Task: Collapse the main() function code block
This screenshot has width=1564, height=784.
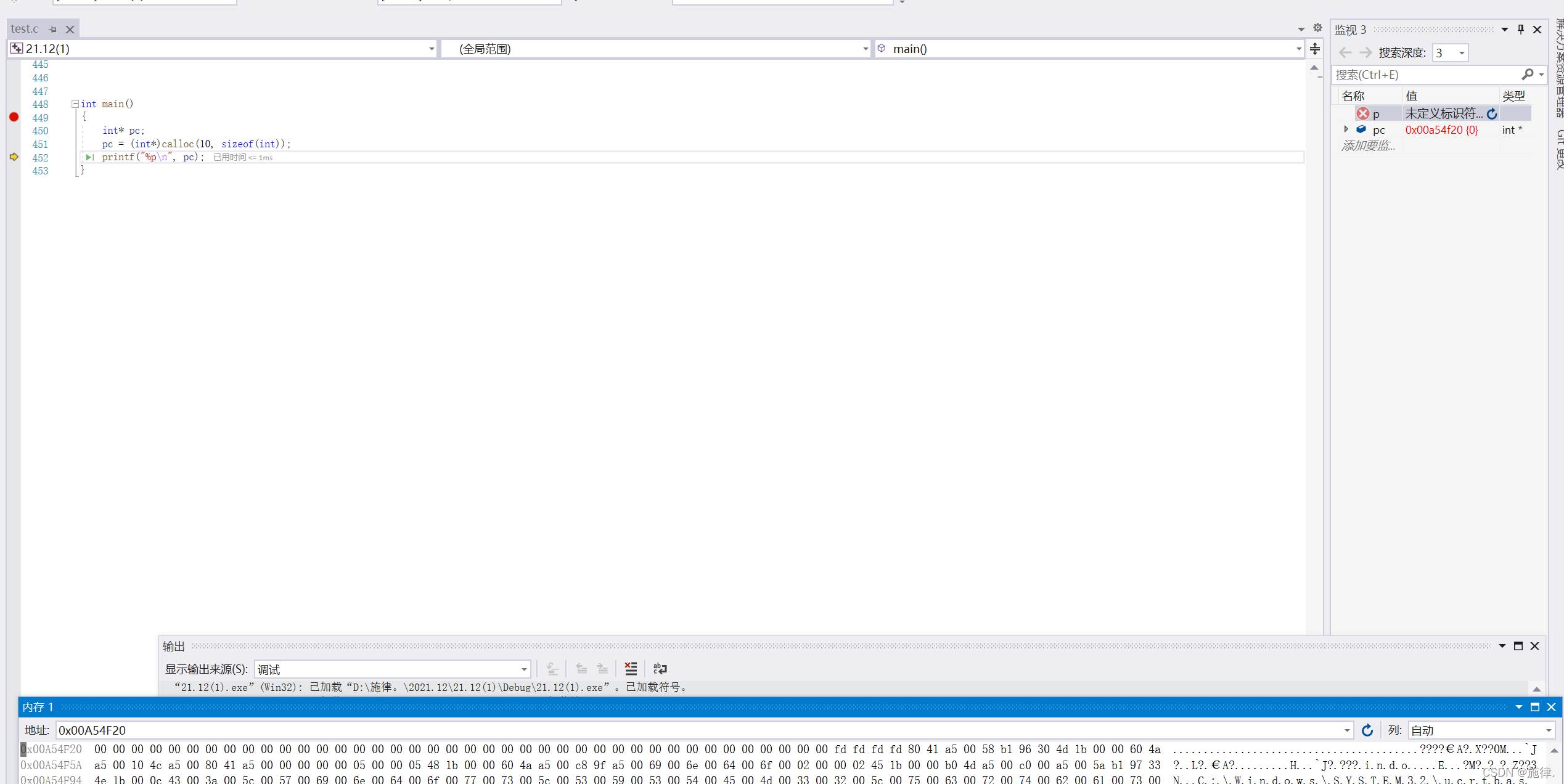Action: (x=75, y=104)
